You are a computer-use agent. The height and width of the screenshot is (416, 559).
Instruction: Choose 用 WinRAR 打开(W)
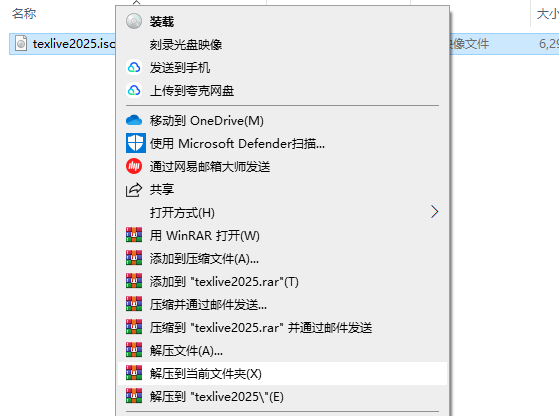pyautogui.click(x=205, y=236)
